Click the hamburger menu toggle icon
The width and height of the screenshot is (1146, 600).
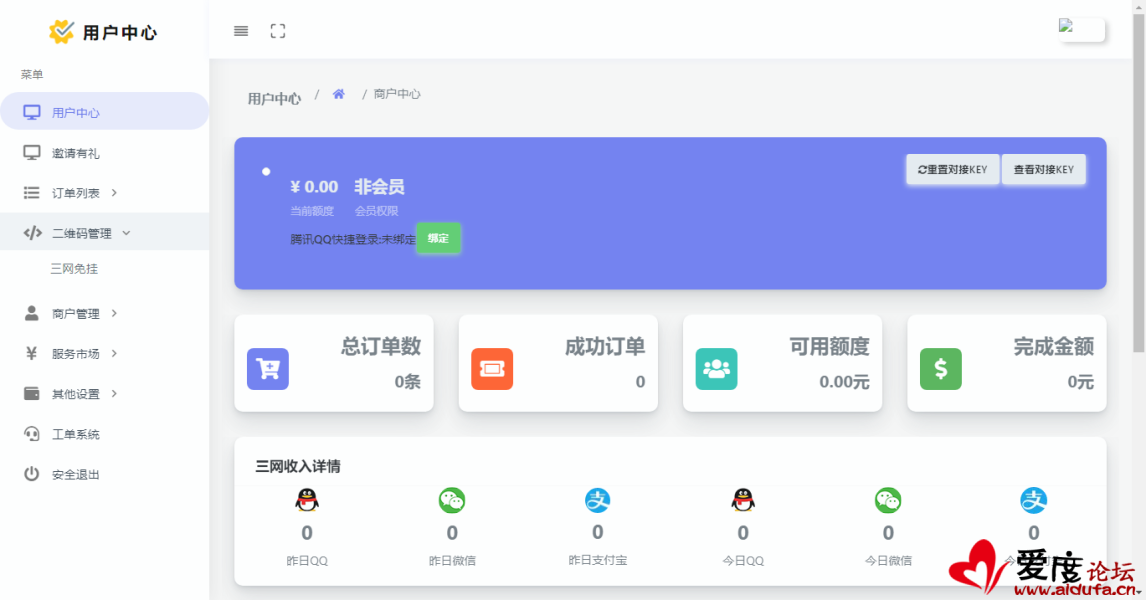(x=240, y=31)
